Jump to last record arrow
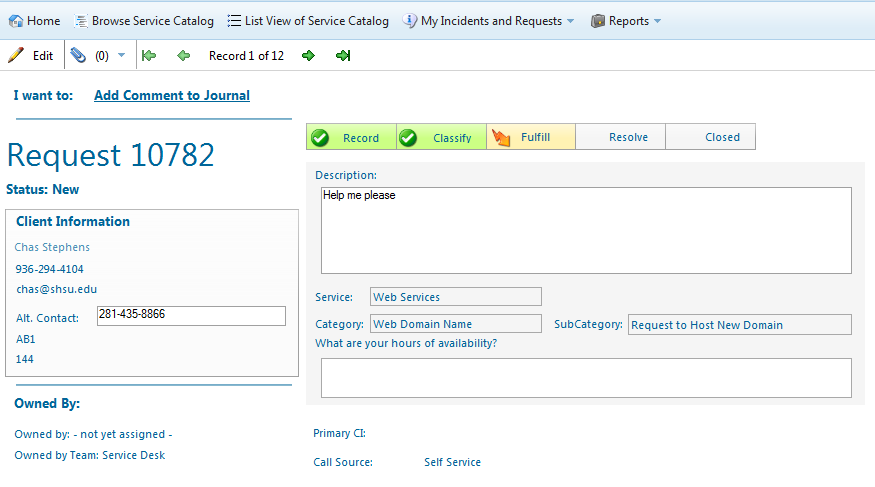 343,55
